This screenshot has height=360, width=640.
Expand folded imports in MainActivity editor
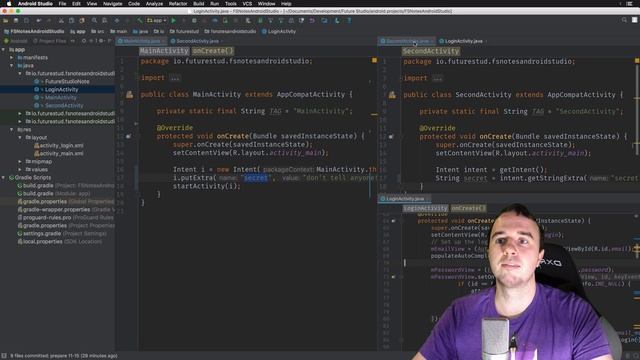(175, 78)
